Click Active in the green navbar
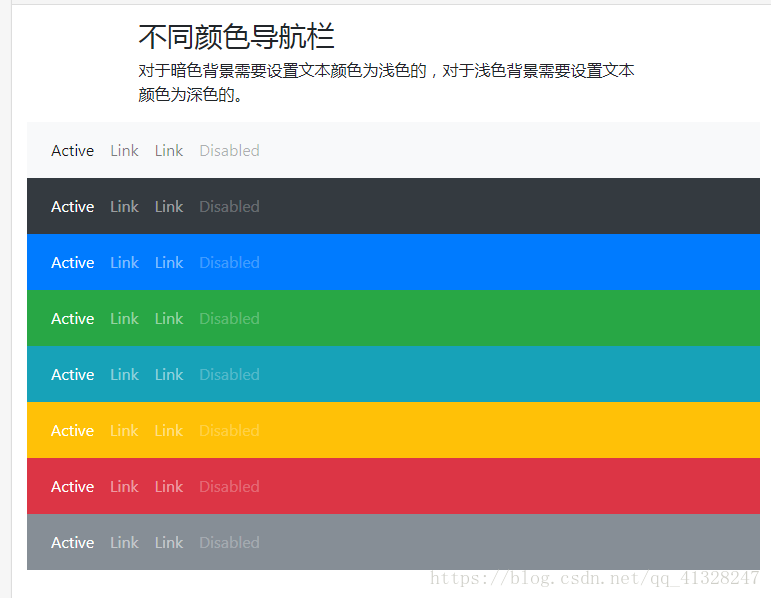This screenshot has height=598, width=771. (72, 319)
